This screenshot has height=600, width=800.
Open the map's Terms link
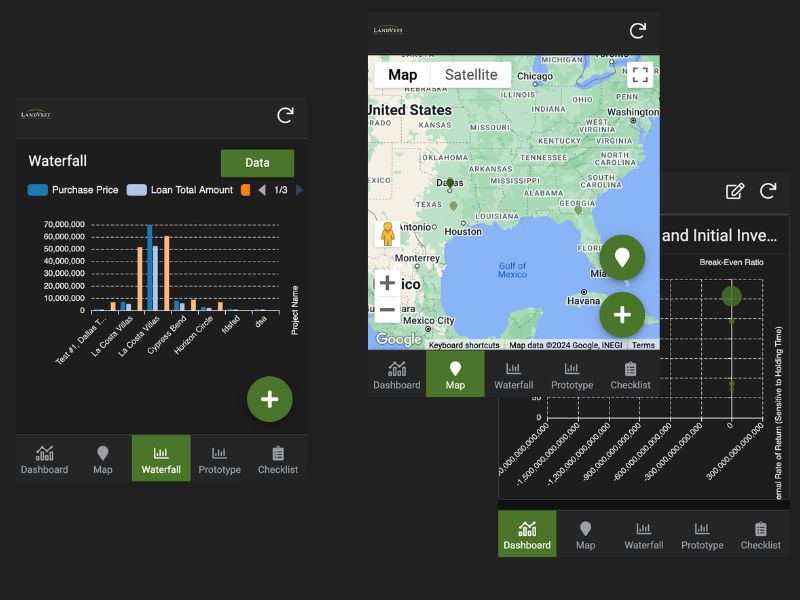(643, 345)
